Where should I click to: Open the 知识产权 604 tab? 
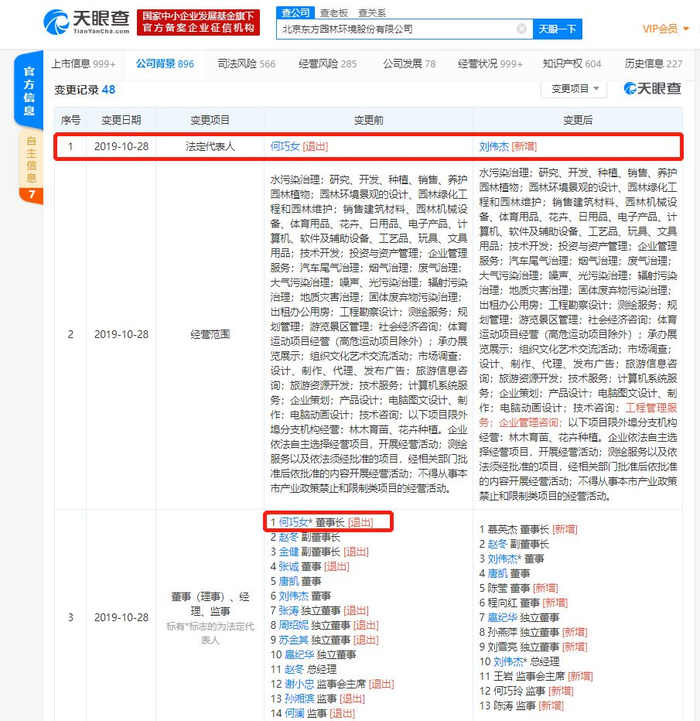pos(572,63)
